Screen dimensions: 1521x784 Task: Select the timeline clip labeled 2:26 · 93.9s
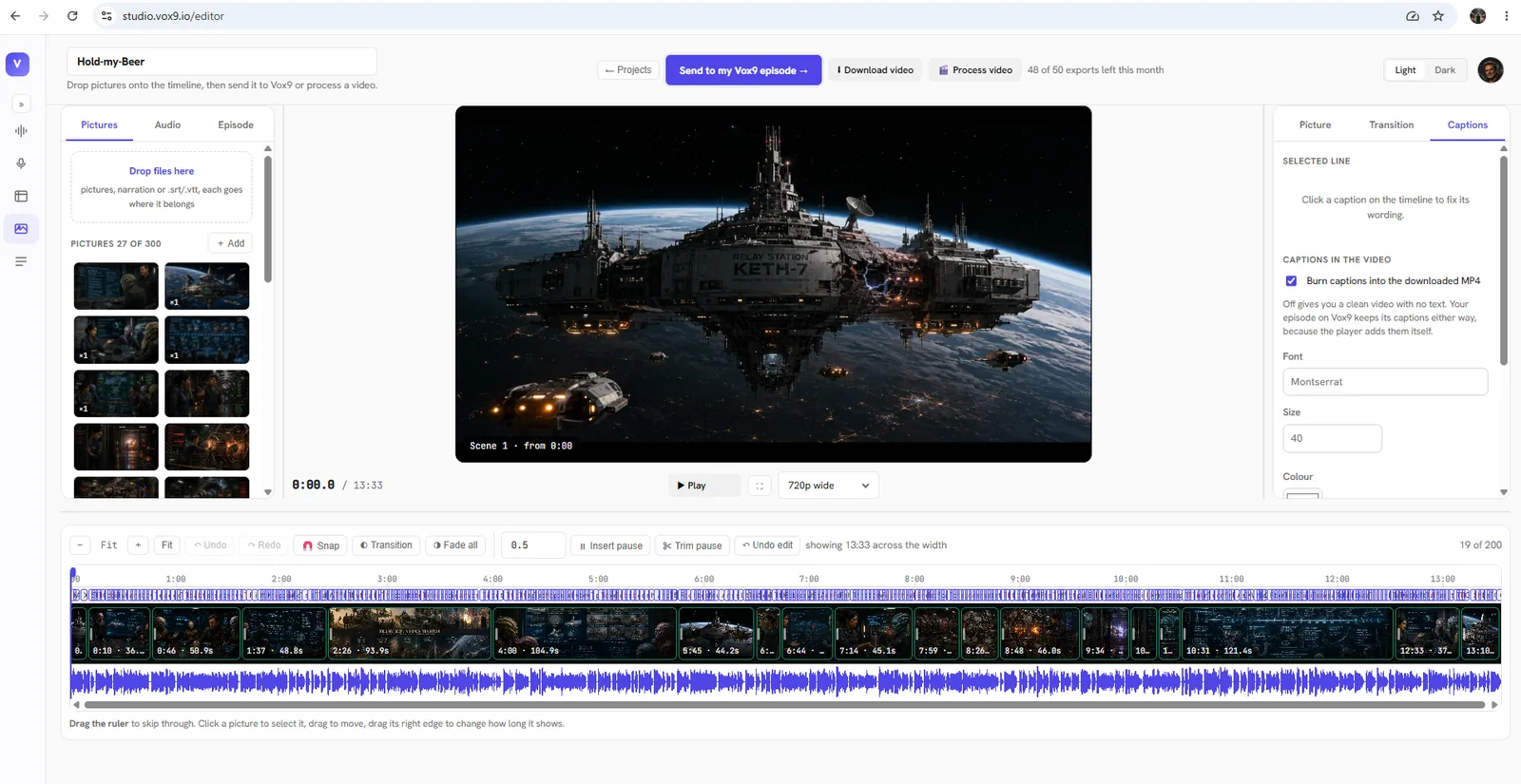pos(410,633)
